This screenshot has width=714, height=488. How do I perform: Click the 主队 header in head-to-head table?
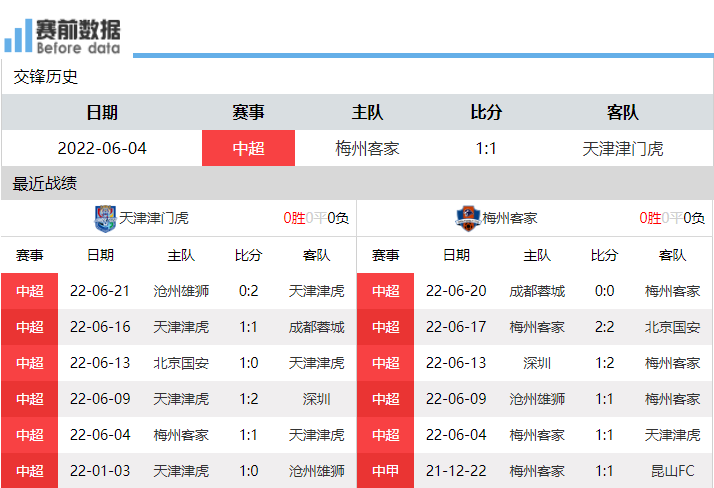pos(367,112)
